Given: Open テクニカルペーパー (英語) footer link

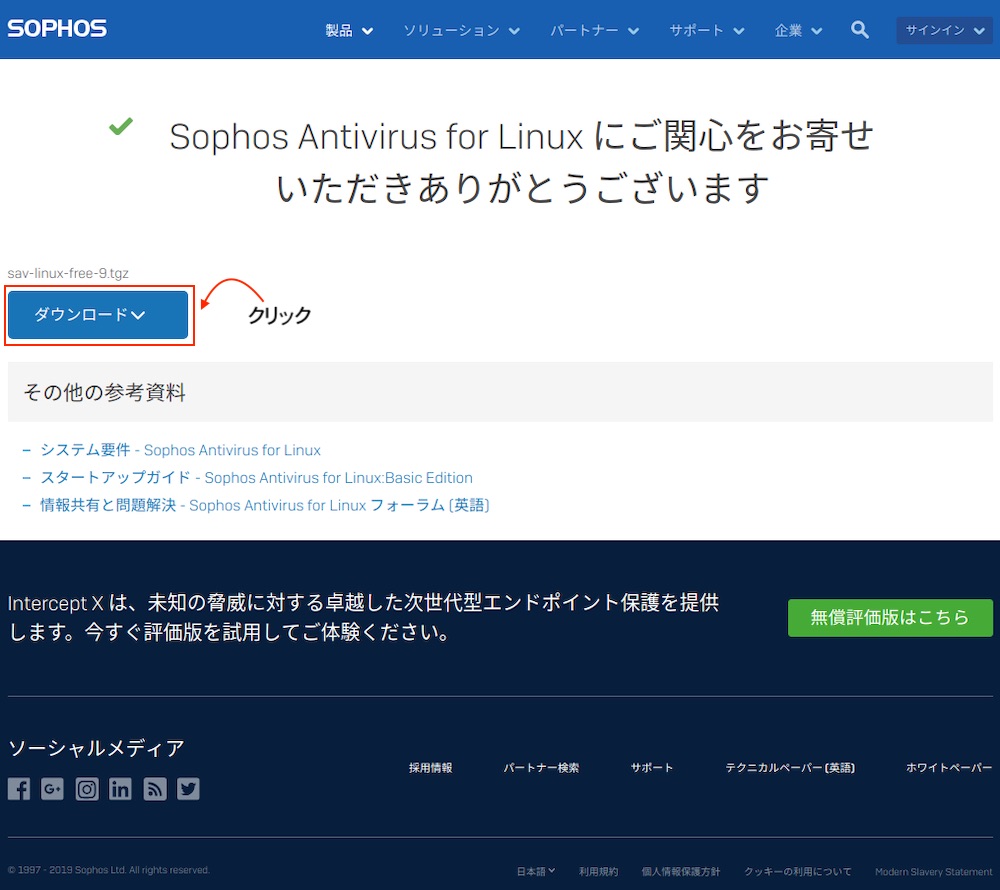Looking at the screenshot, I should pos(790,768).
